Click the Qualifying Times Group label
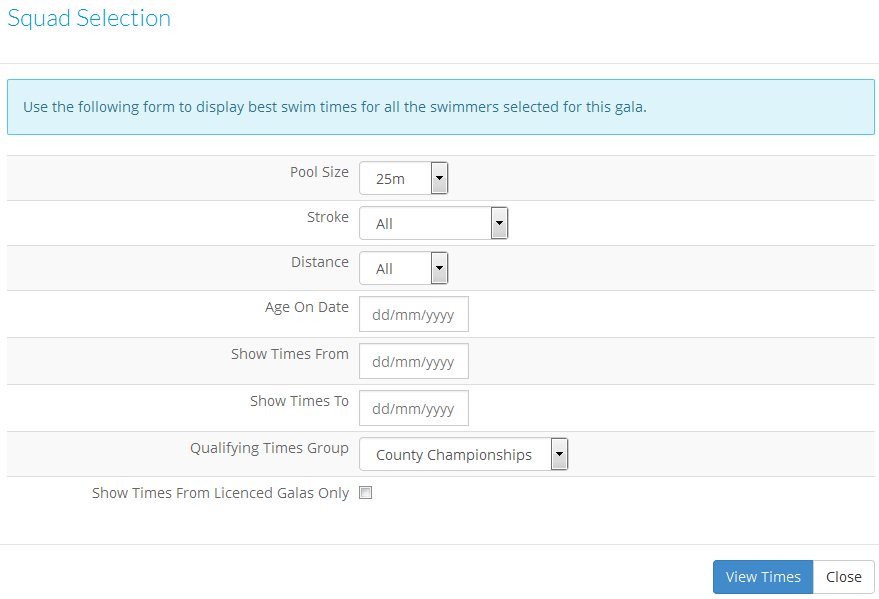The height and width of the screenshot is (599, 879). [x=269, y=448]
